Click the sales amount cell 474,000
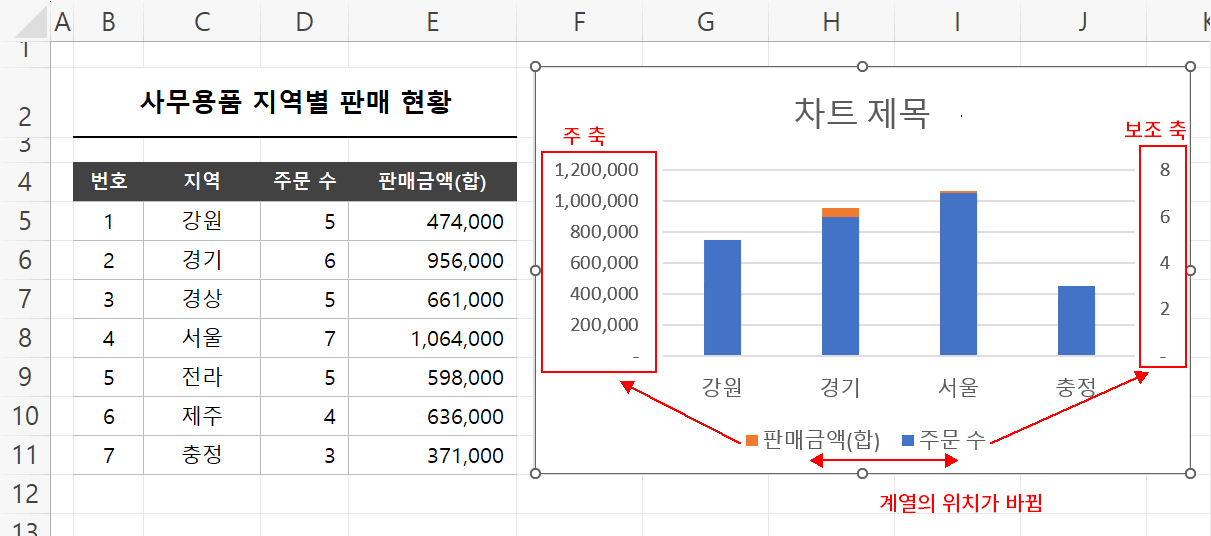The width and height of the screenshot is (1211, 536). click(x=432, y=221)
